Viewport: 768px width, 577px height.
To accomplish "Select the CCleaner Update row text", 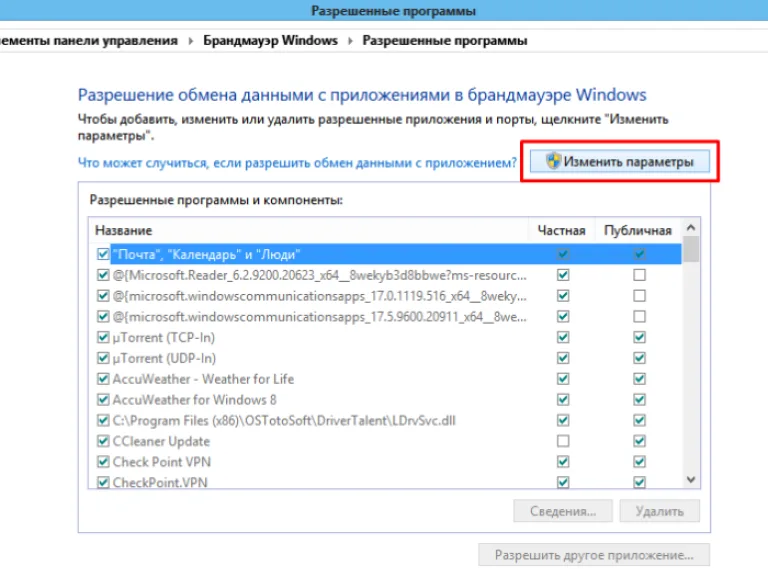I will [x=161, y=441].
